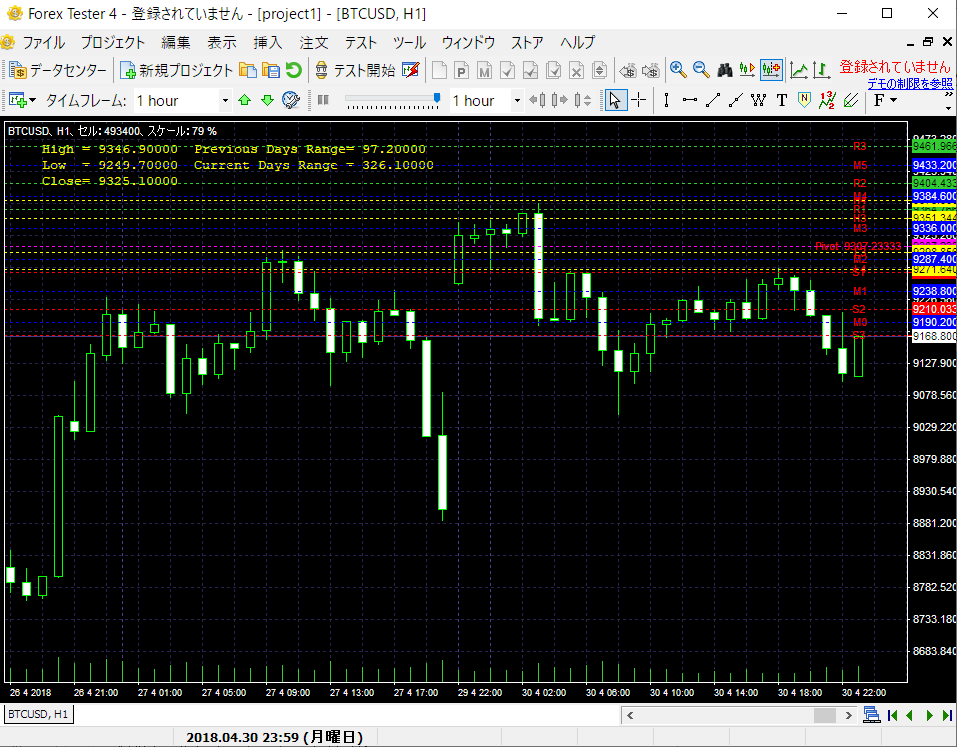Select the 1-2-3 zigzag pattern tool
The height and width of the screenshot is (747, 957).
(827, 100)
